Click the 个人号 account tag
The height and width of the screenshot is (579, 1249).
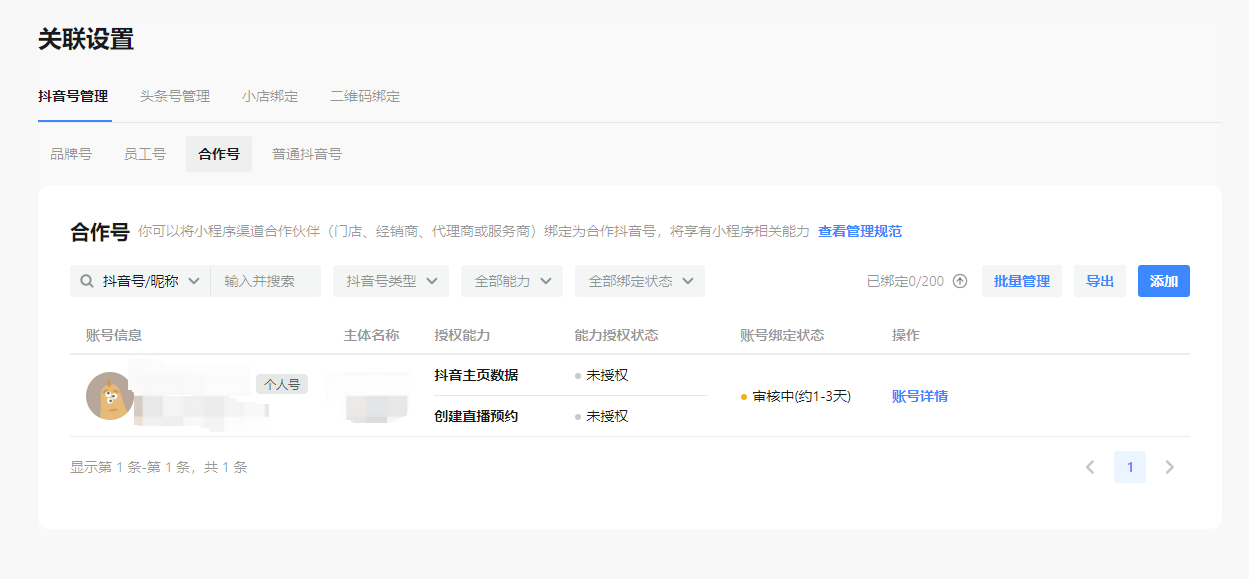pyautogui.click(x=282, y=384)
